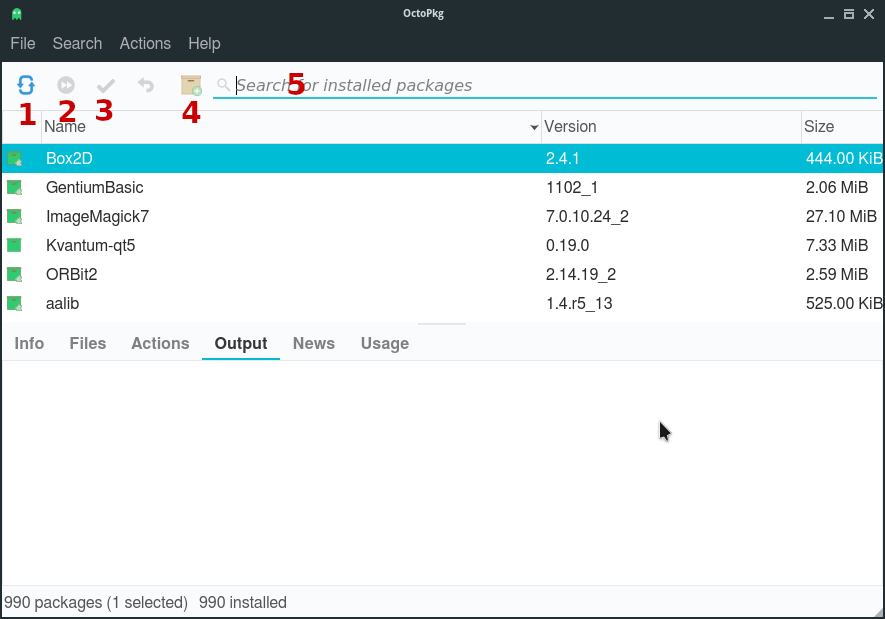This screenshot has width=885, height=619.
Task: Open the Actions menu in the menu bar
Action: pyautogui.click(x=145, y=43)
